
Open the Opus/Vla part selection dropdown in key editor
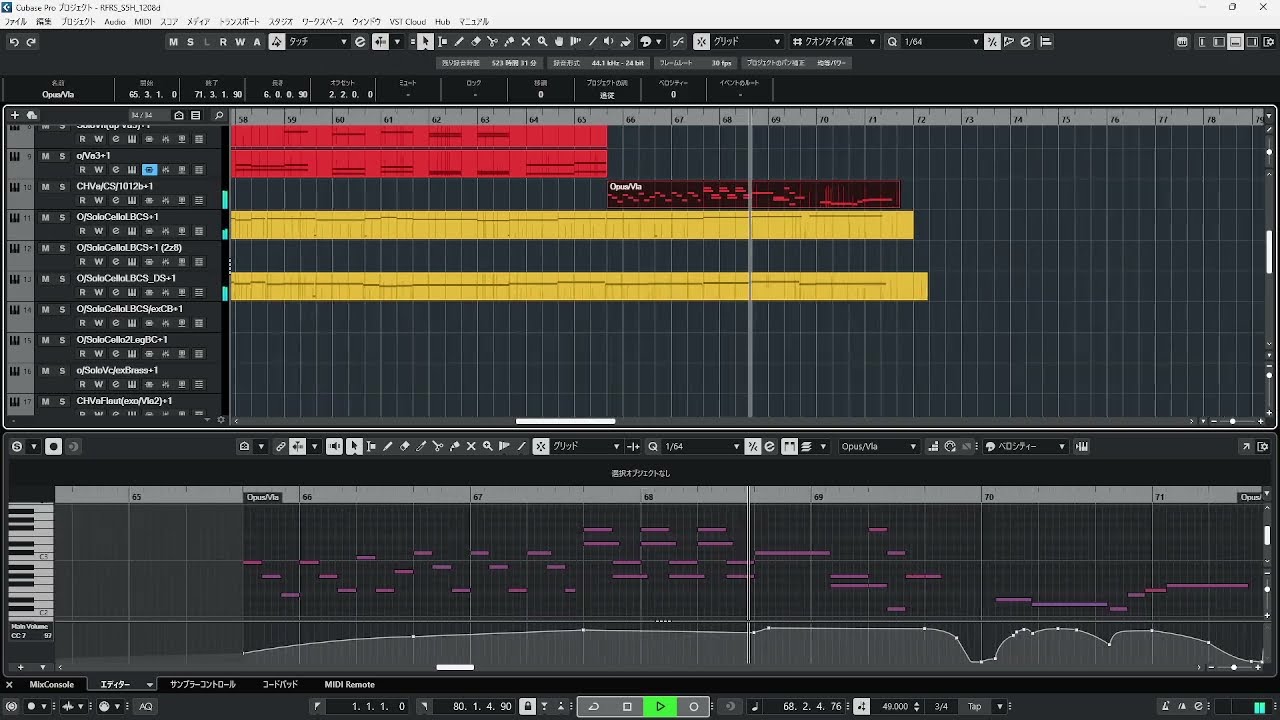click(880, 446)
